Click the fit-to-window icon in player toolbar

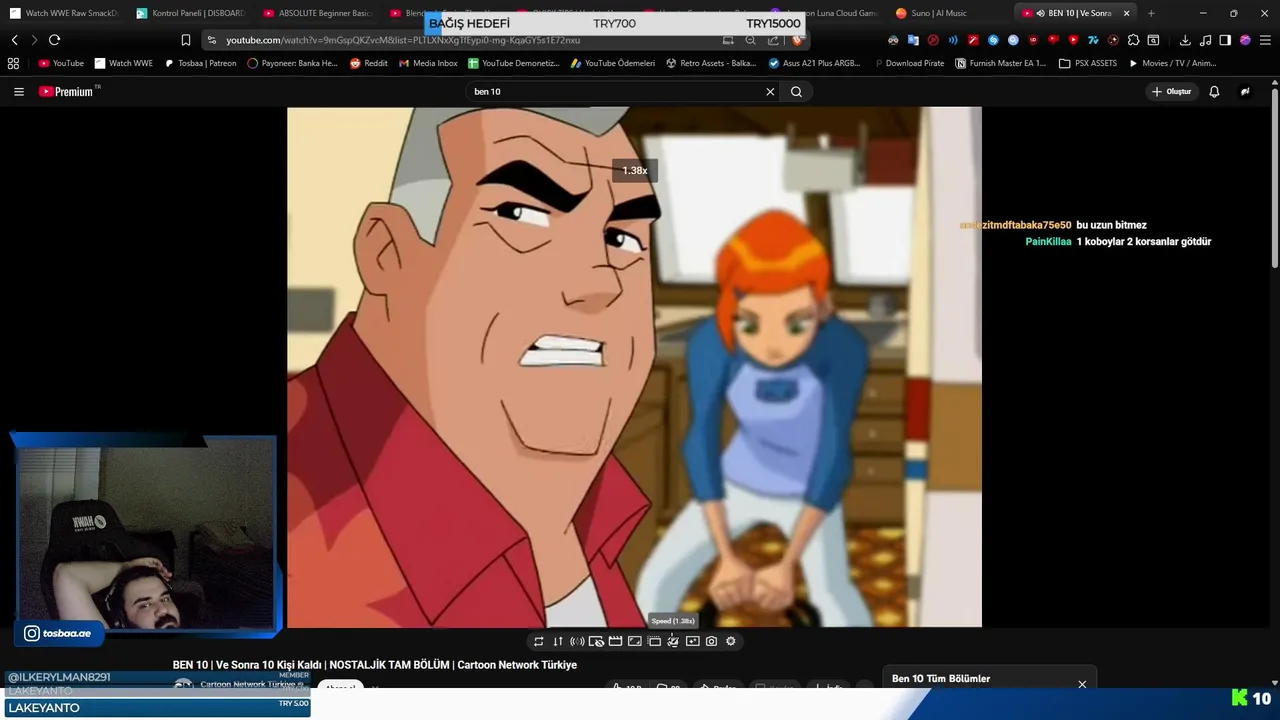(634, 641)
